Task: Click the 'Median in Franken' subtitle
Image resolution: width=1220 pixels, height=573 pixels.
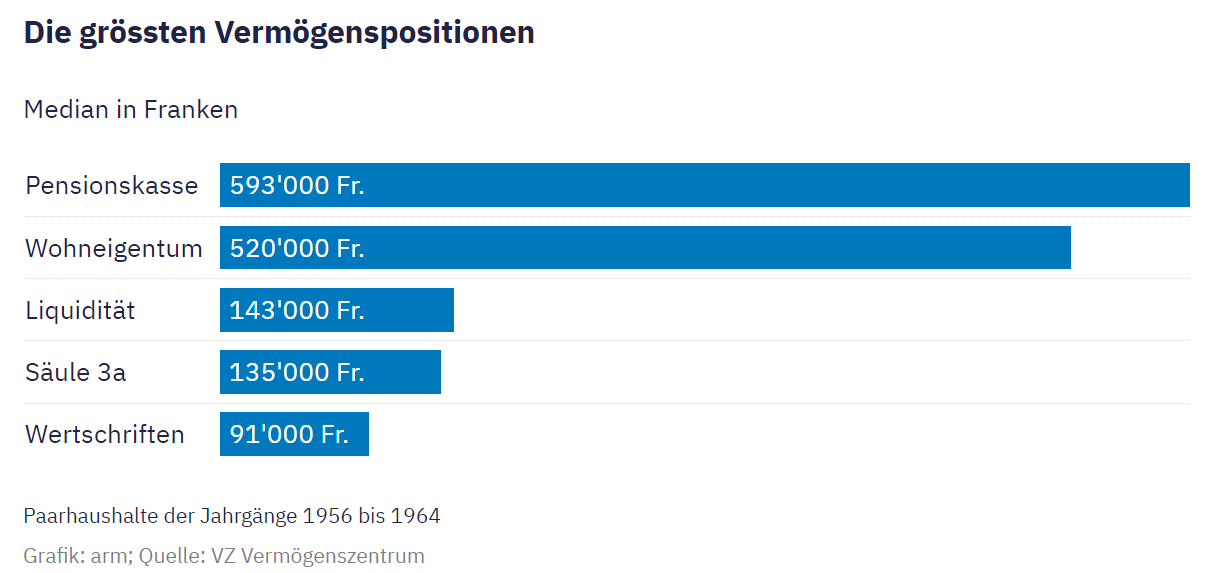Action: (131, 109)
